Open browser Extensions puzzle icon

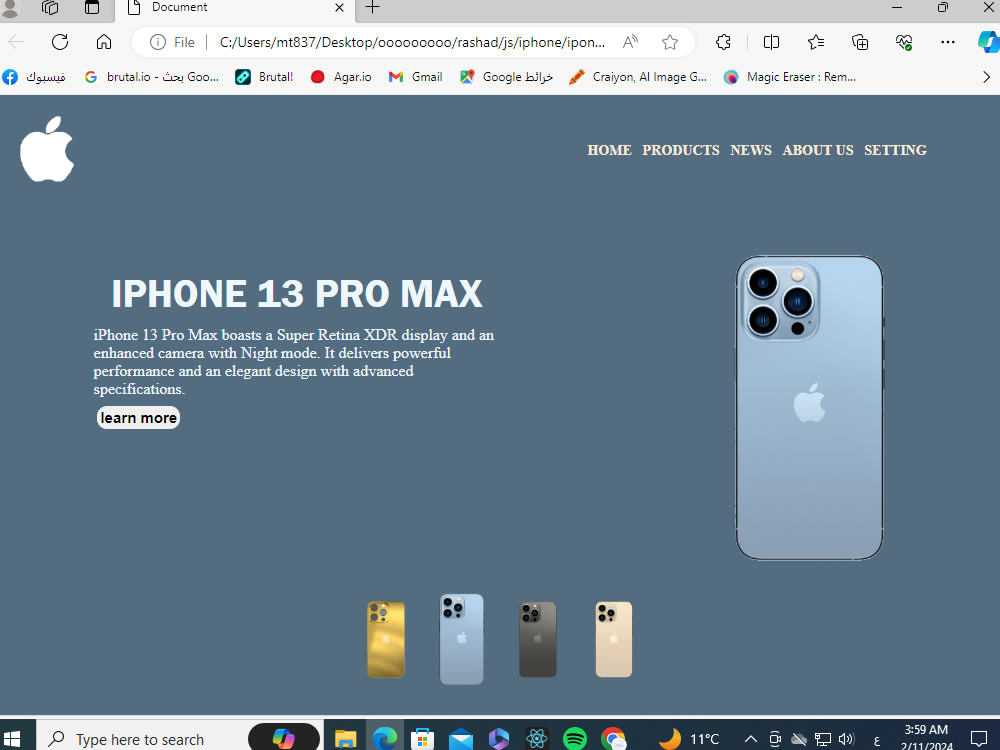pos(723,42)
